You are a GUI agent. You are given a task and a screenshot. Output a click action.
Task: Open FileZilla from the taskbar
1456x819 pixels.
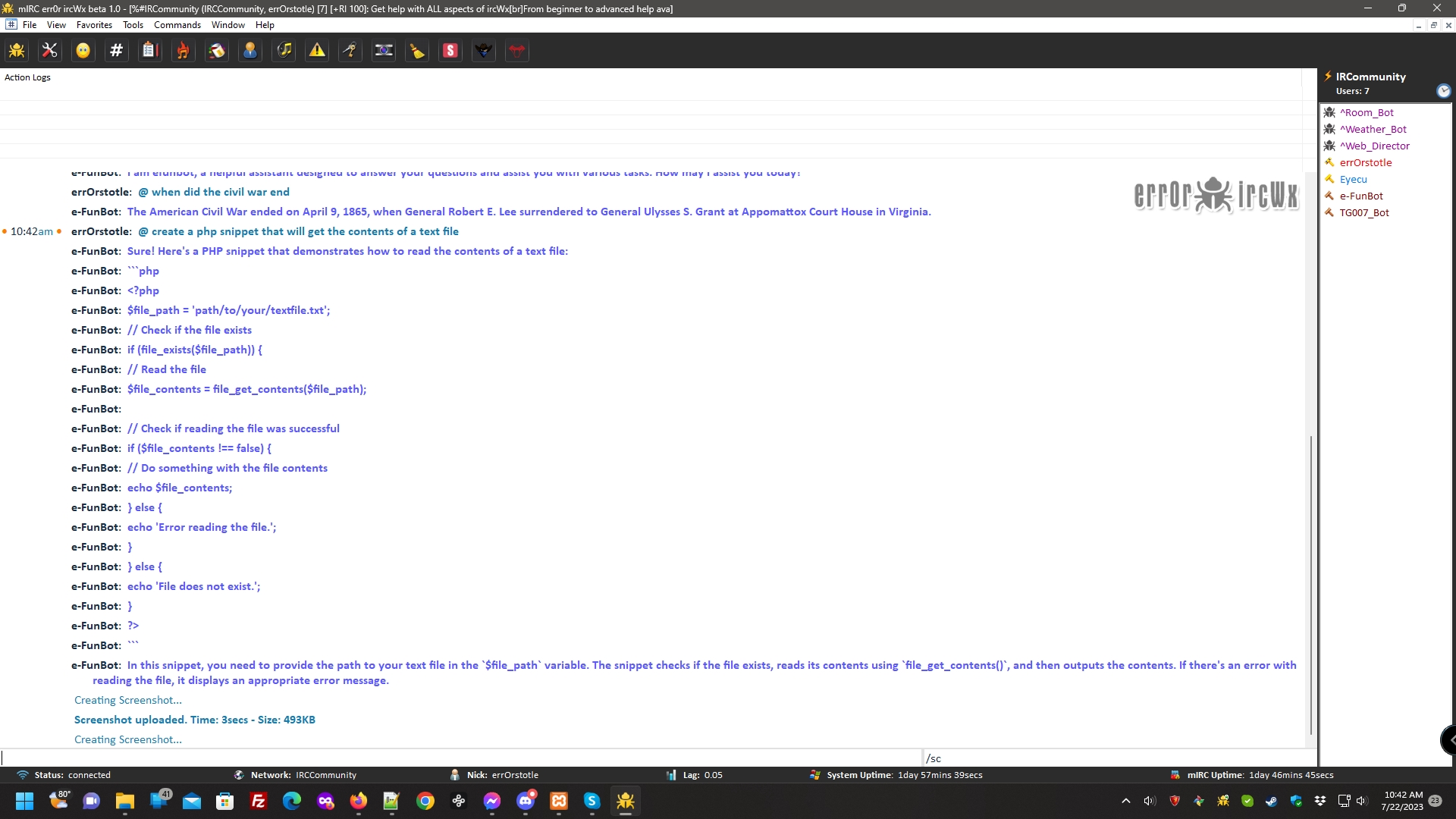(259, 801)
